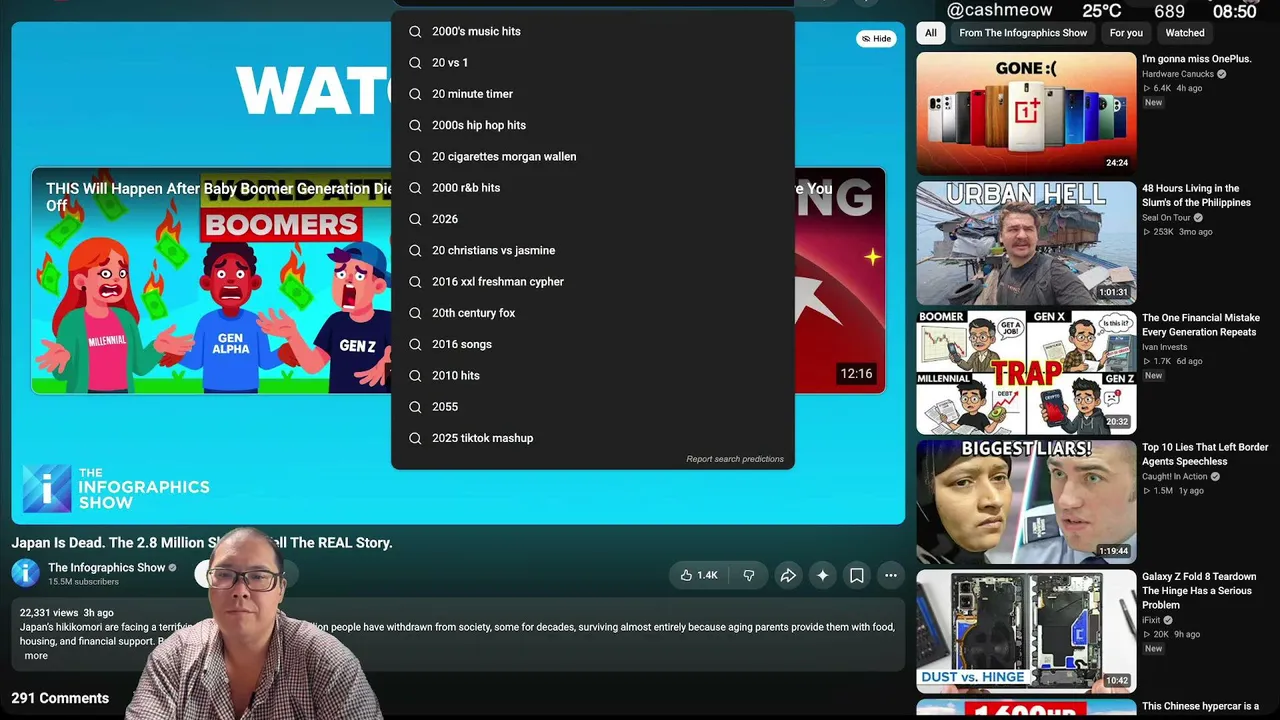Click the "22,331 views 3h ago" text
Image resolution: width=1280 pixels, height=720 pixels.
click(x=67, y=612)
